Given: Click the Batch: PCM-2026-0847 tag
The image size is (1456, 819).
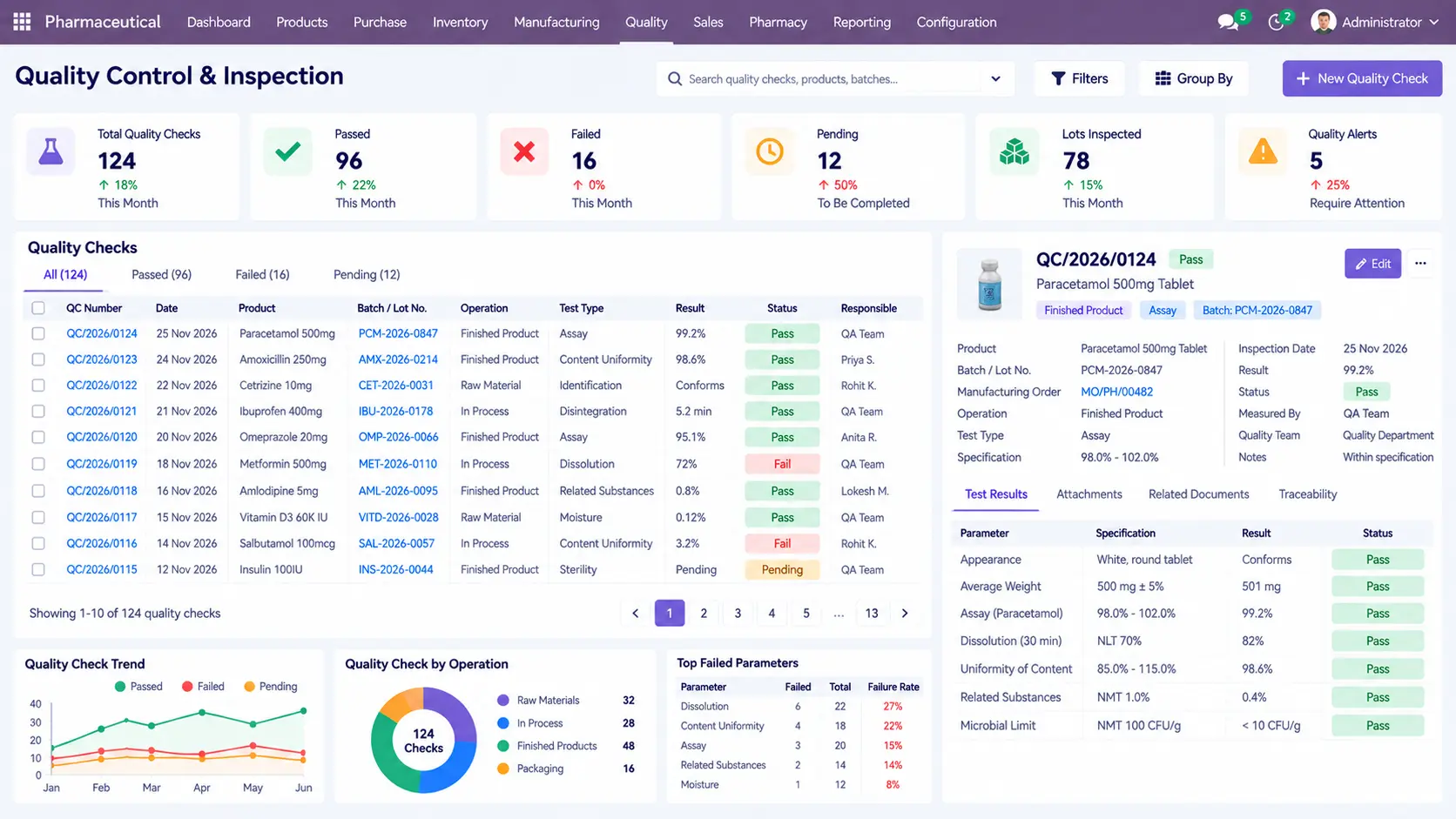Looking at the screenshot, I should point(1257,311).
